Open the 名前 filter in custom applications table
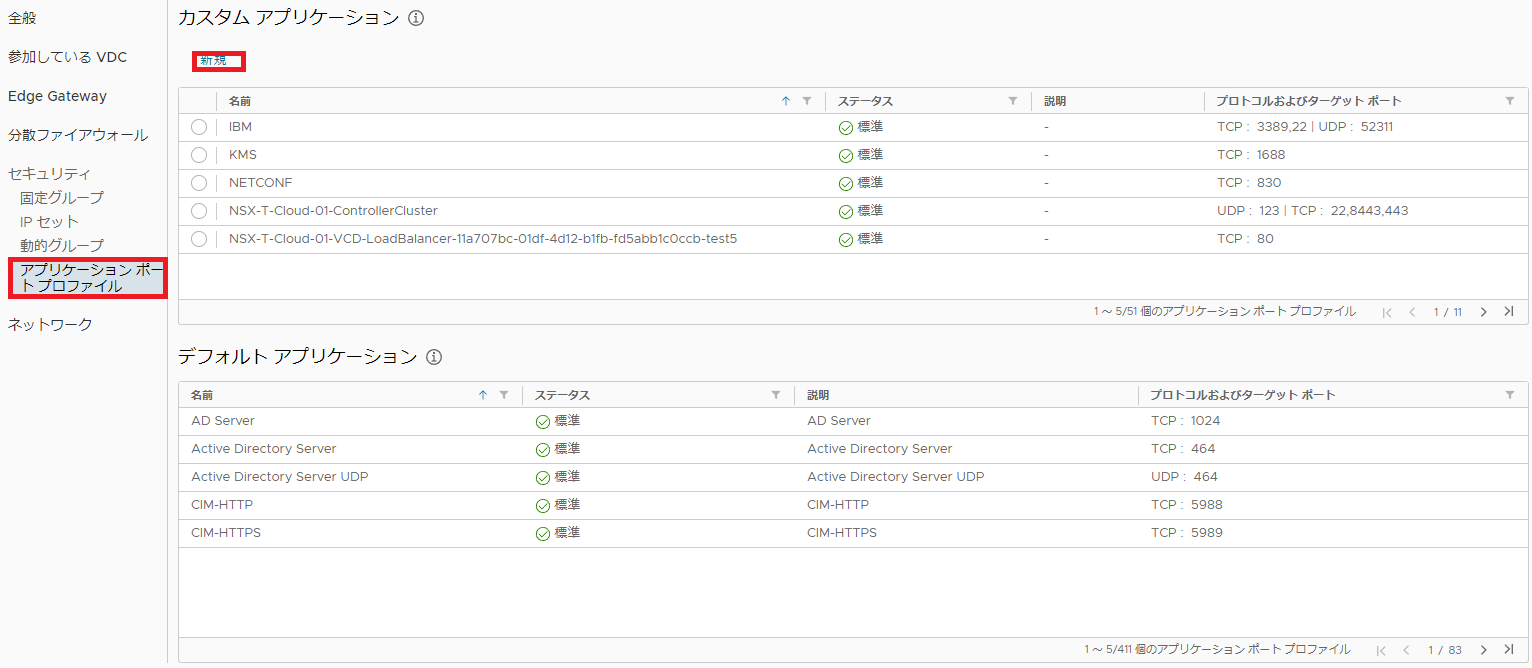The width and height of the screenshot is (1532, 668). click(x=807, y=101)
